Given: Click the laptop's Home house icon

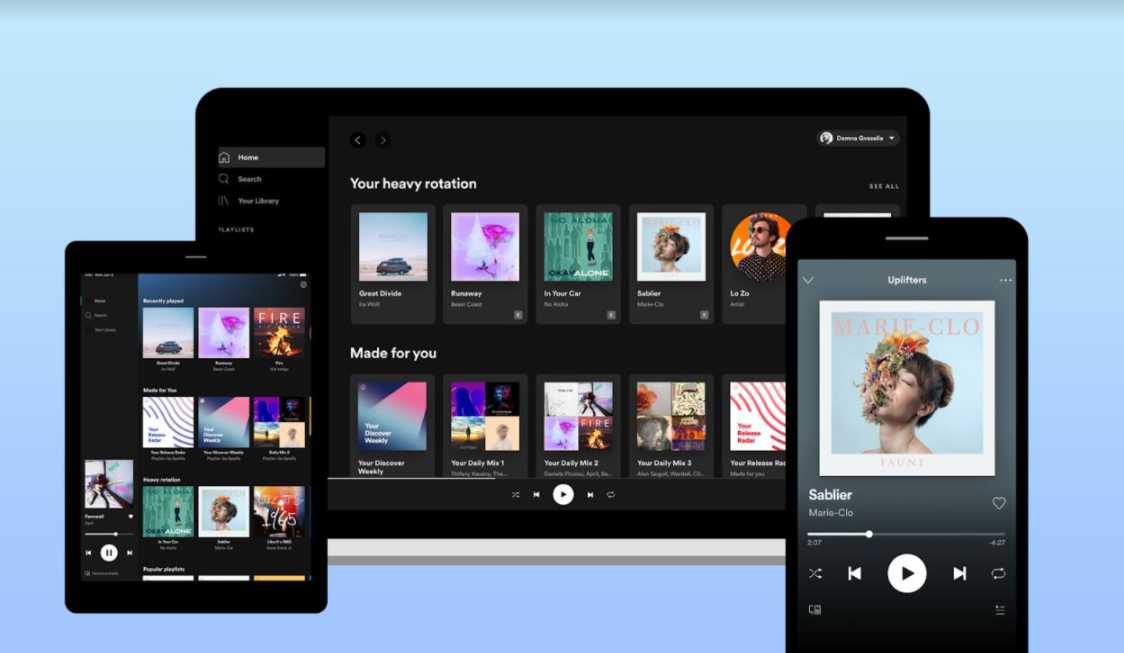Looking at the screenshot, I should 224,157.
